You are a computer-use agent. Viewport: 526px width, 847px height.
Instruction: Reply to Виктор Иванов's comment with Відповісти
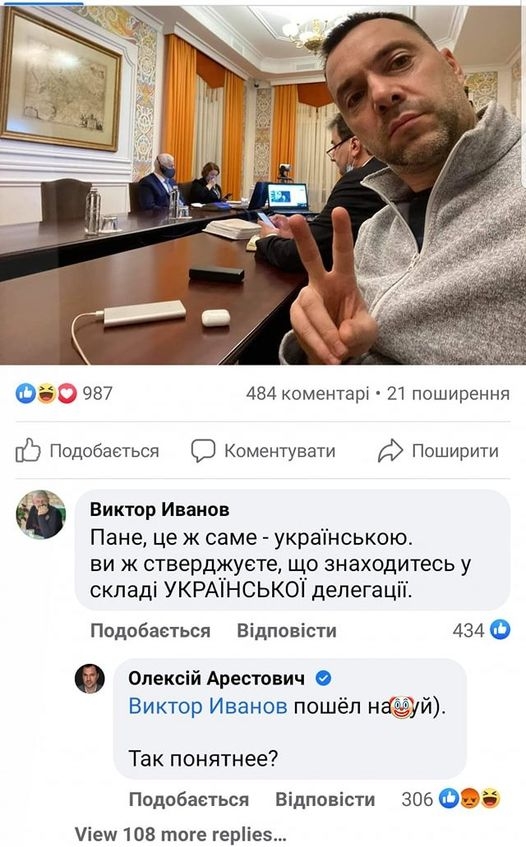click(x=287, y=630)
